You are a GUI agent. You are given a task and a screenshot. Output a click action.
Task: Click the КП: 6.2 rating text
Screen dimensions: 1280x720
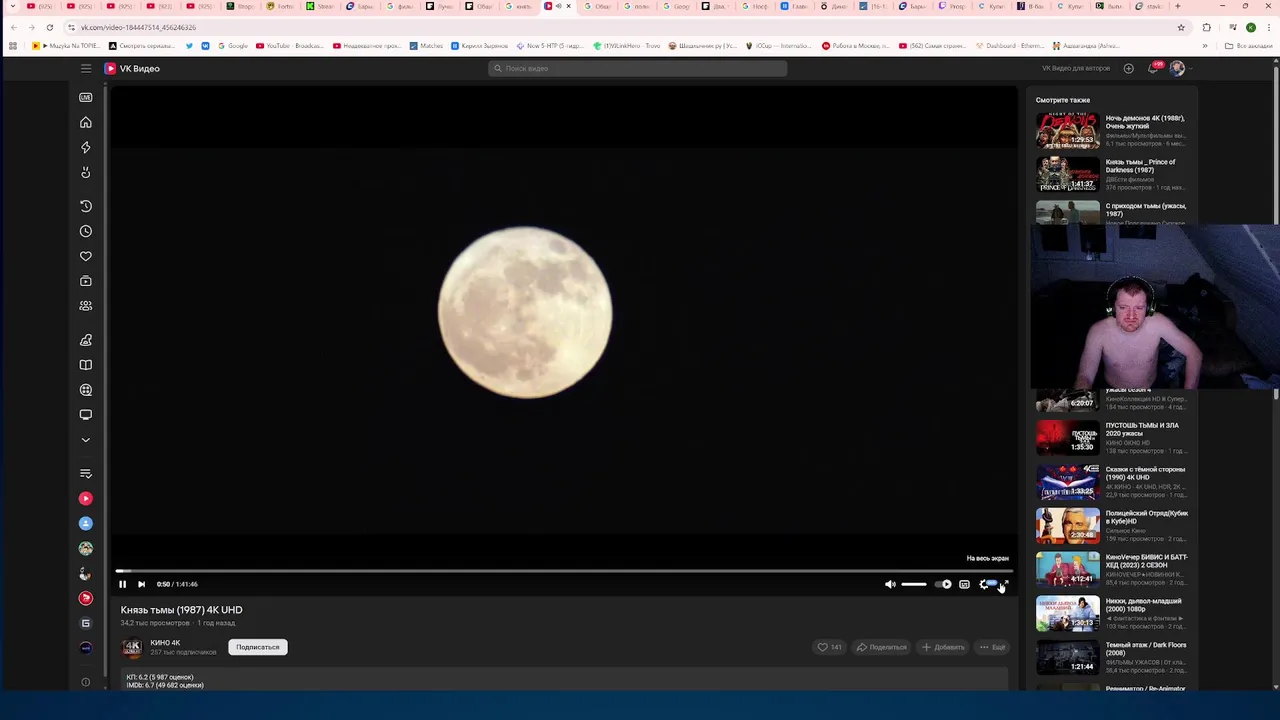[x=160, y=677]
